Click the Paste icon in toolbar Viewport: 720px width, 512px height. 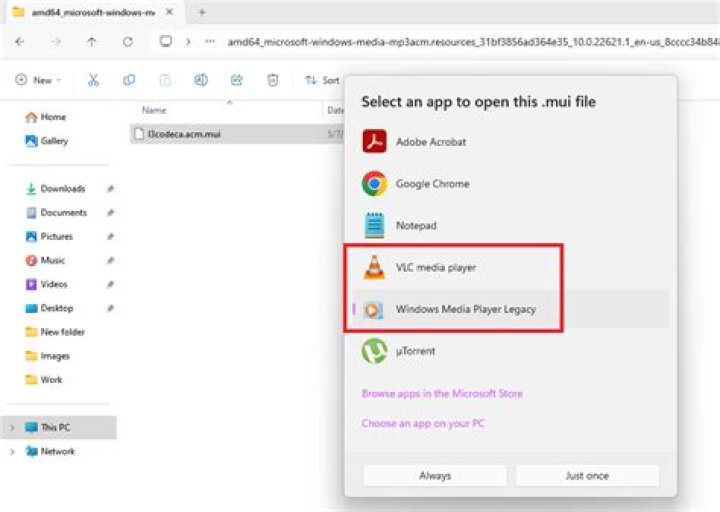point(165,80)
